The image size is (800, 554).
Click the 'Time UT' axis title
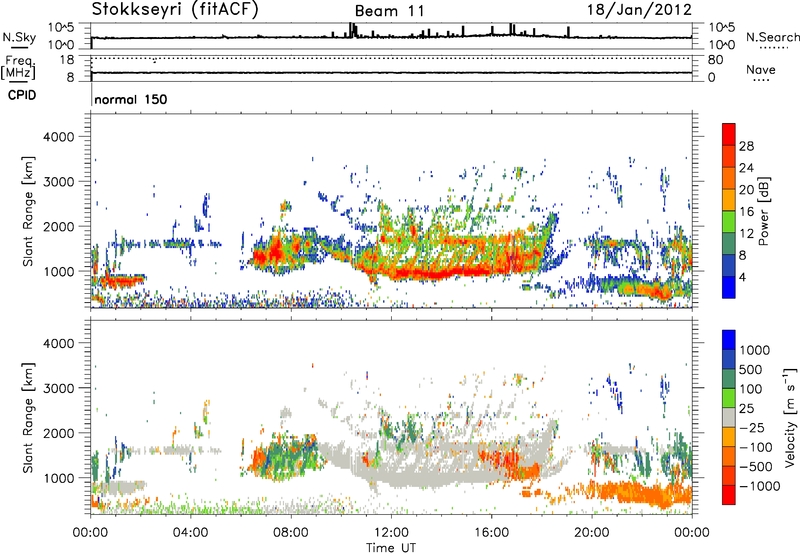(391, 547)
